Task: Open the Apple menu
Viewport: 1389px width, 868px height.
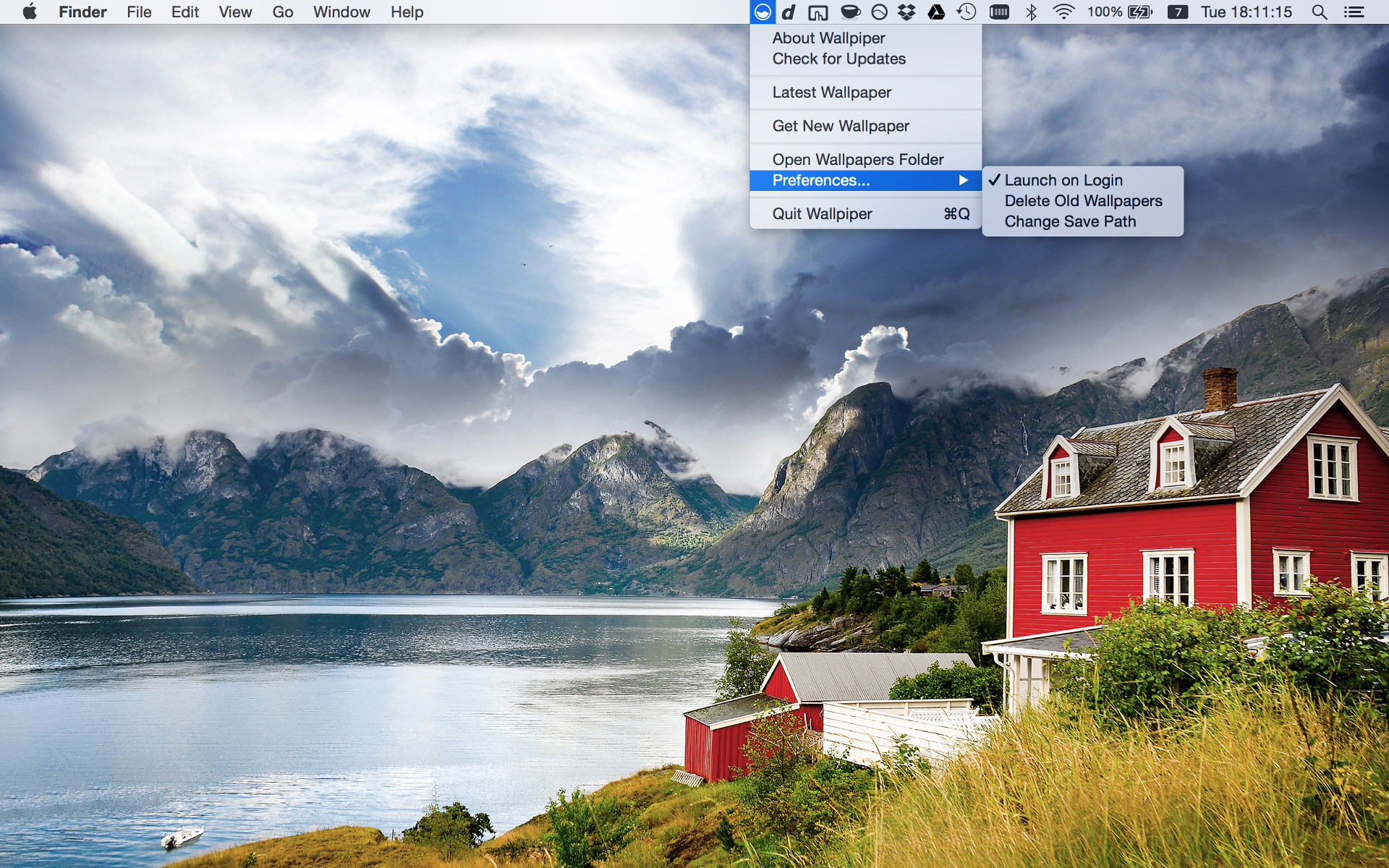Action: (30, 12)
